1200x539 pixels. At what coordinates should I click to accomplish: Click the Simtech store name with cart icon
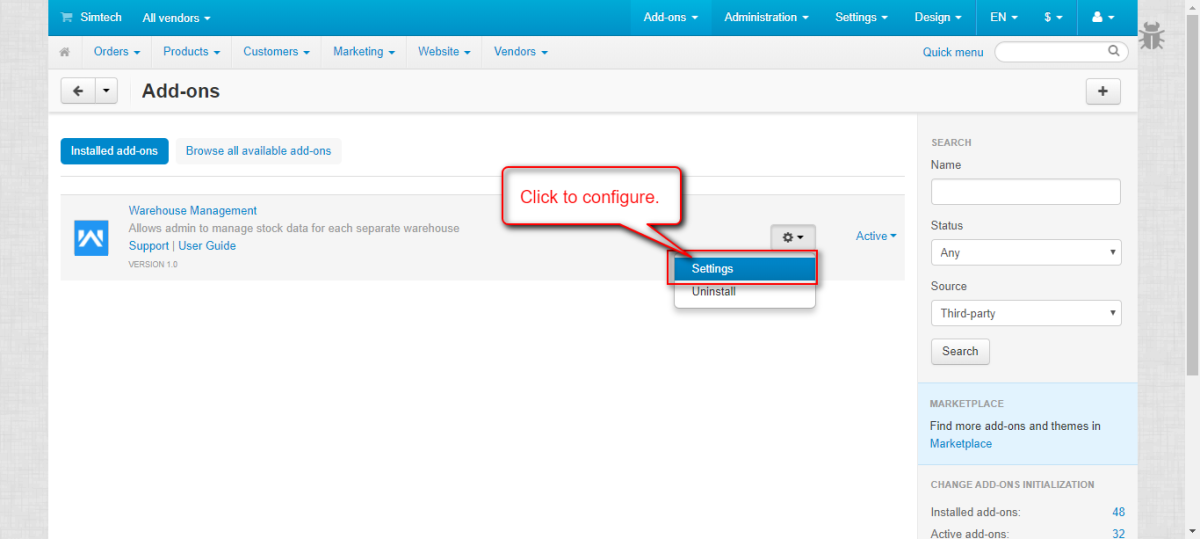click(x=91, y=17)
